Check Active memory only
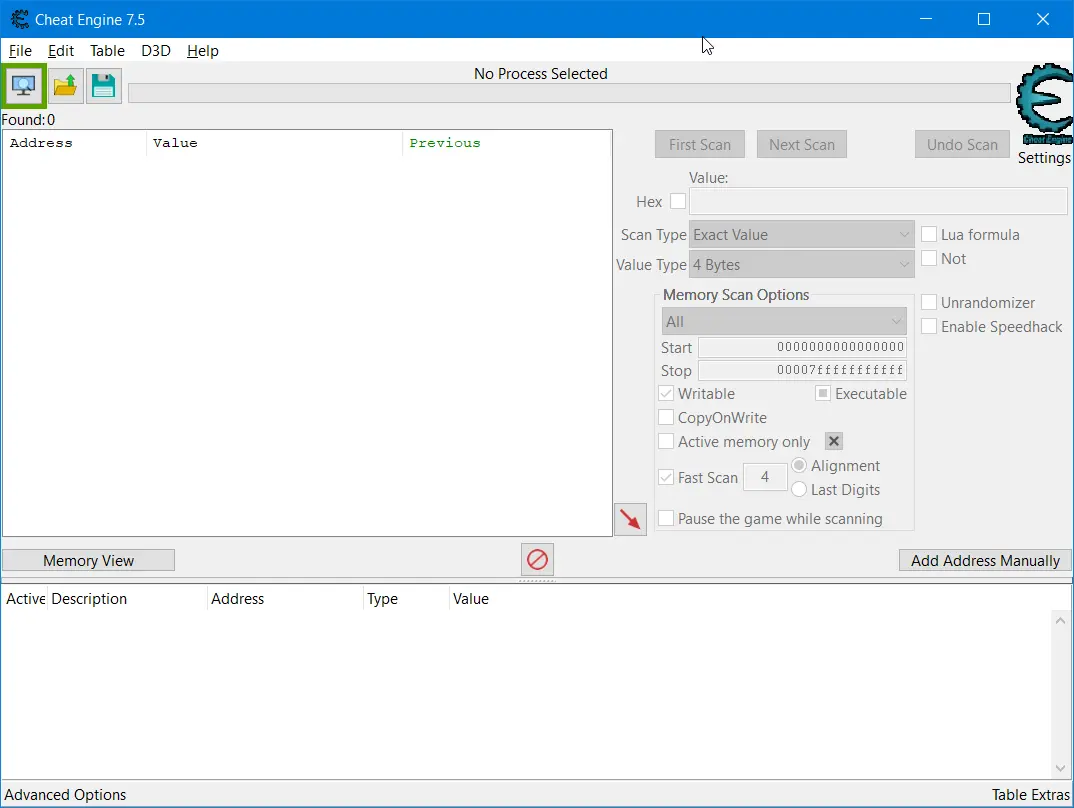This screenshot has width=1074, height=808. coord(666,442)
